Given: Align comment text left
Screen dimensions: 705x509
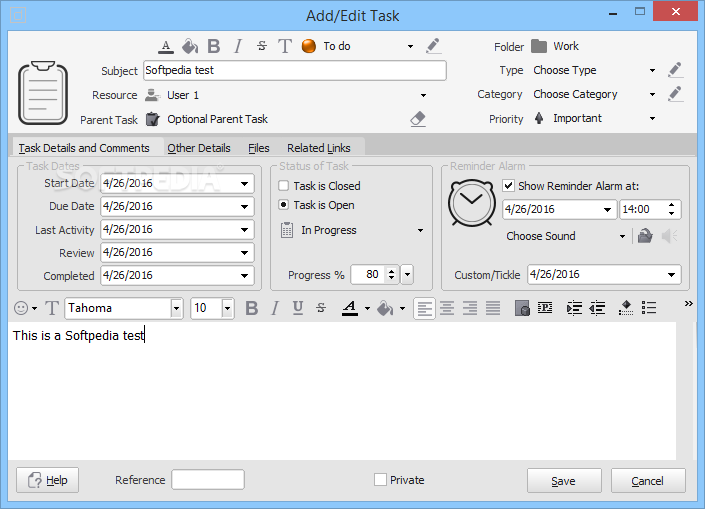Looking at the screenshot, I should click(424, 308).
